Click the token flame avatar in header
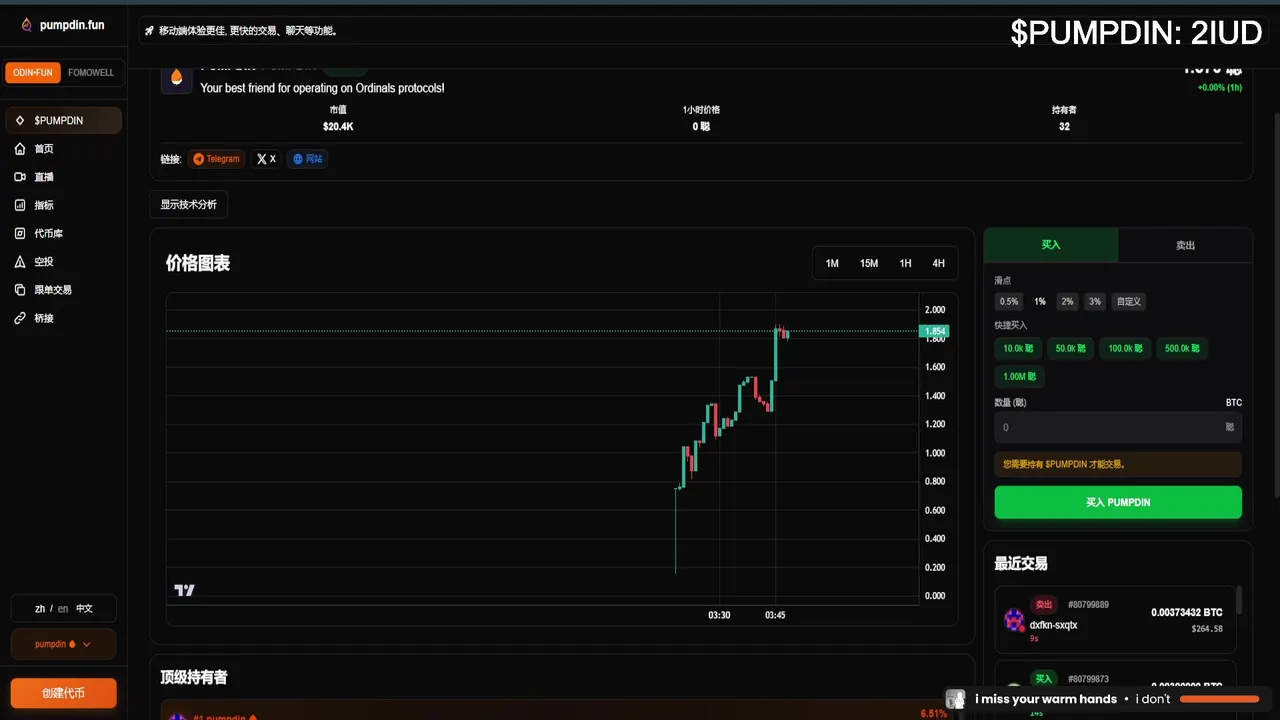This screenshot has width=1280, height=720. pyautogui.click(x=177, y=78)
